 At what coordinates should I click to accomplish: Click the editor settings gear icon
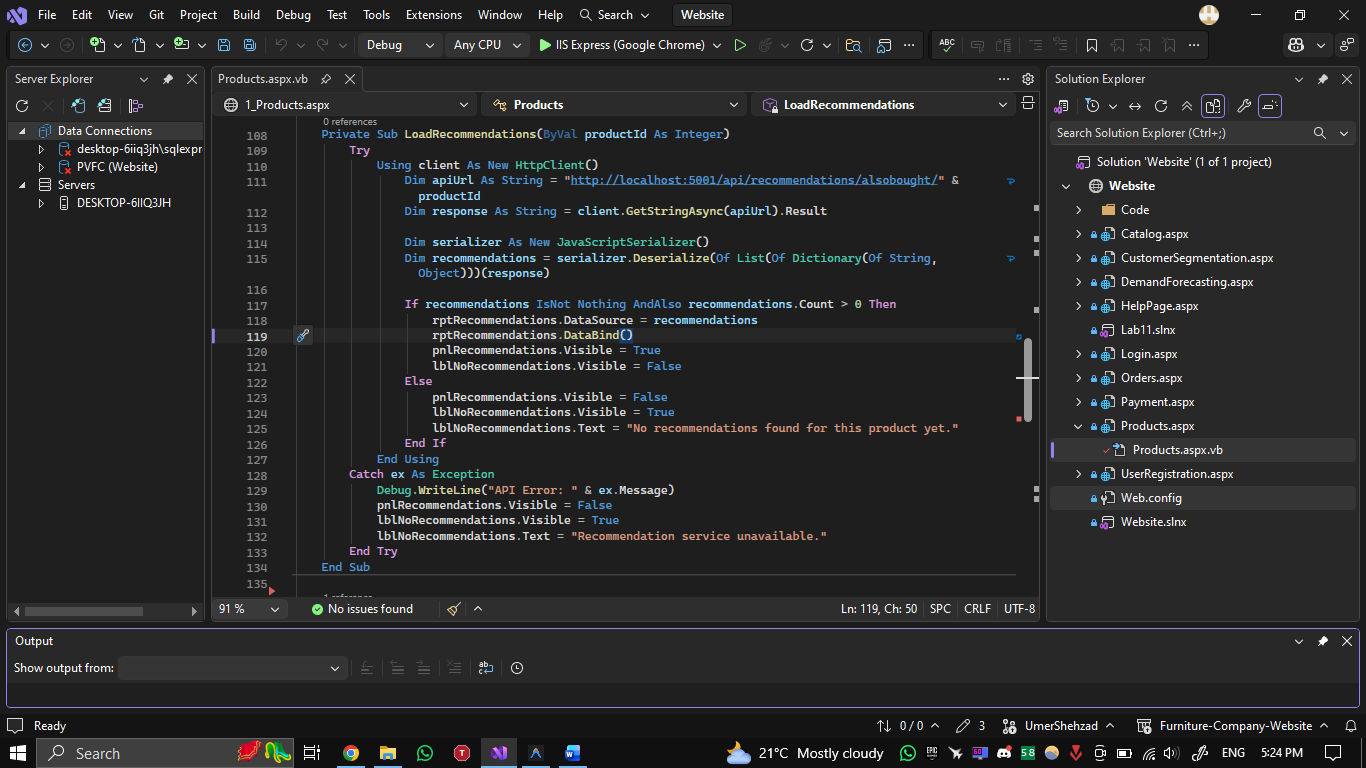pos(1028,79)
